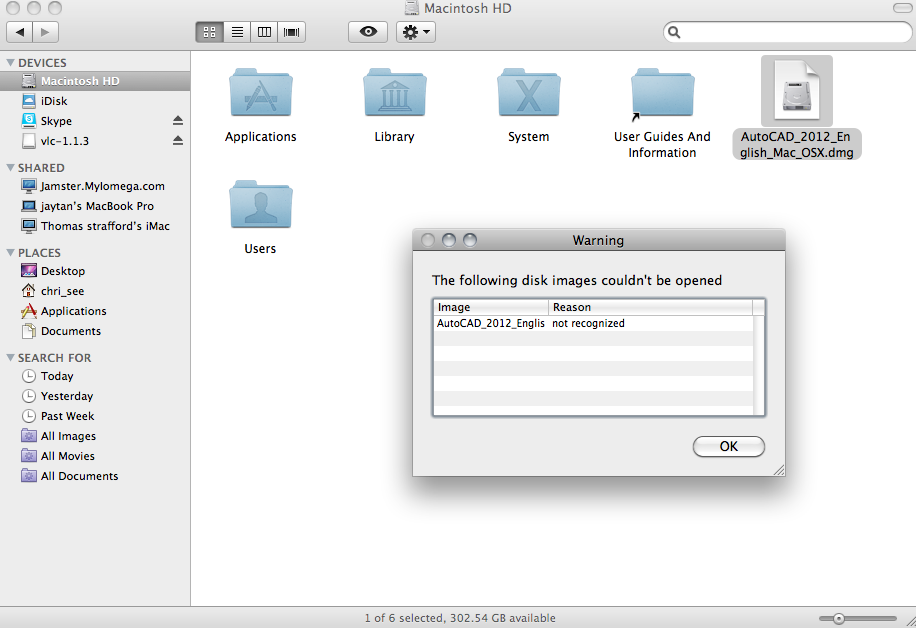
Task: Select the Library folder icon
Action: click(x=394, y=92)
